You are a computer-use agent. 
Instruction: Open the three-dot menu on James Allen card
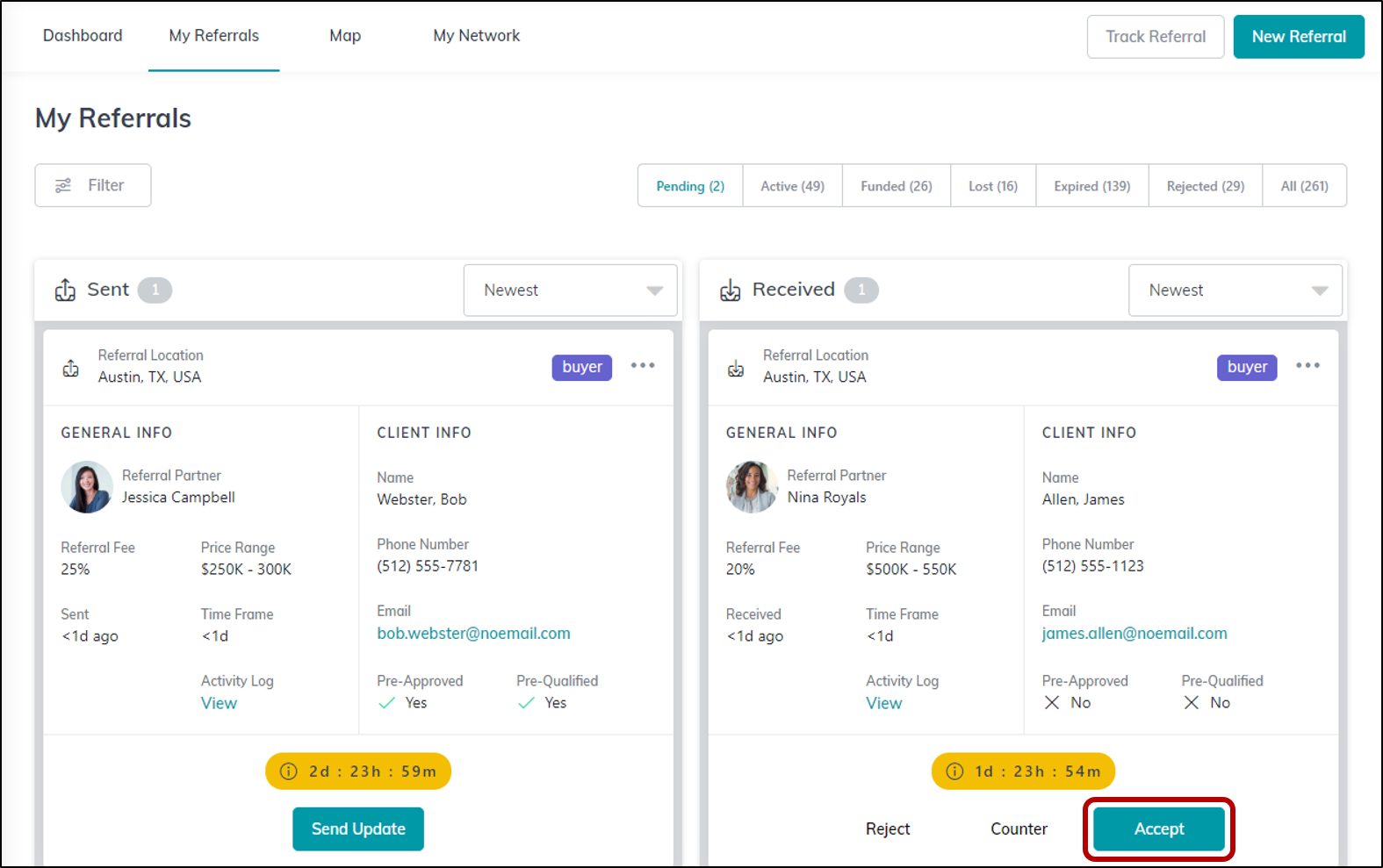1307,366
